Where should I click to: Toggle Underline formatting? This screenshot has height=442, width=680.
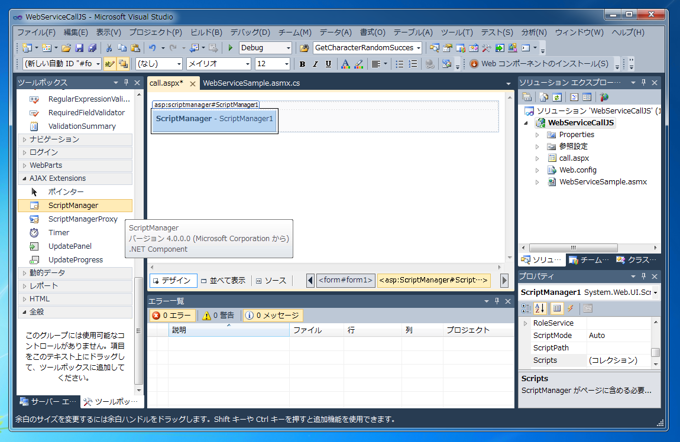pyautogui.click(x=328, y=64)
